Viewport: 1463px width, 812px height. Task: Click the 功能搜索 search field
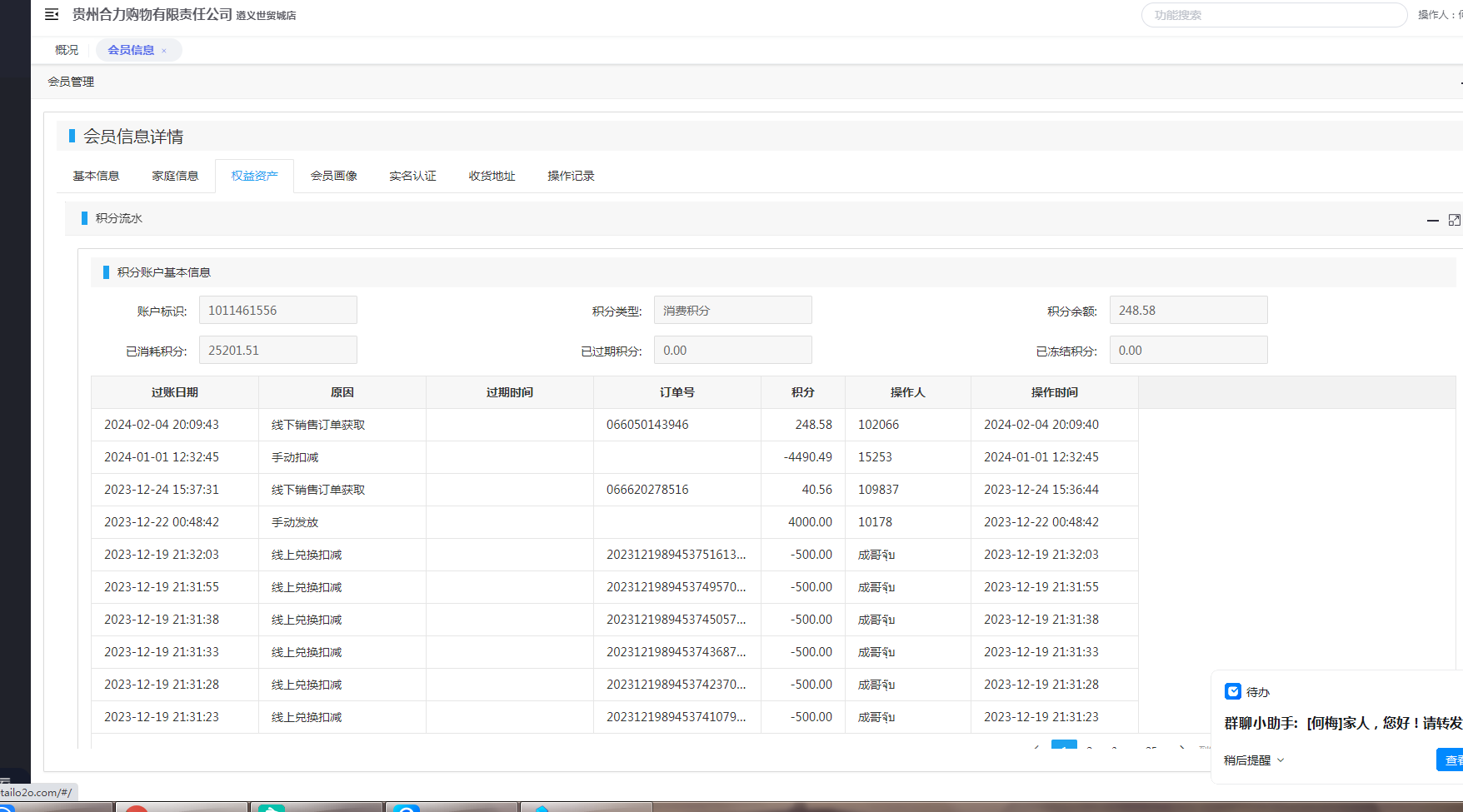[x=1273, y=15]
